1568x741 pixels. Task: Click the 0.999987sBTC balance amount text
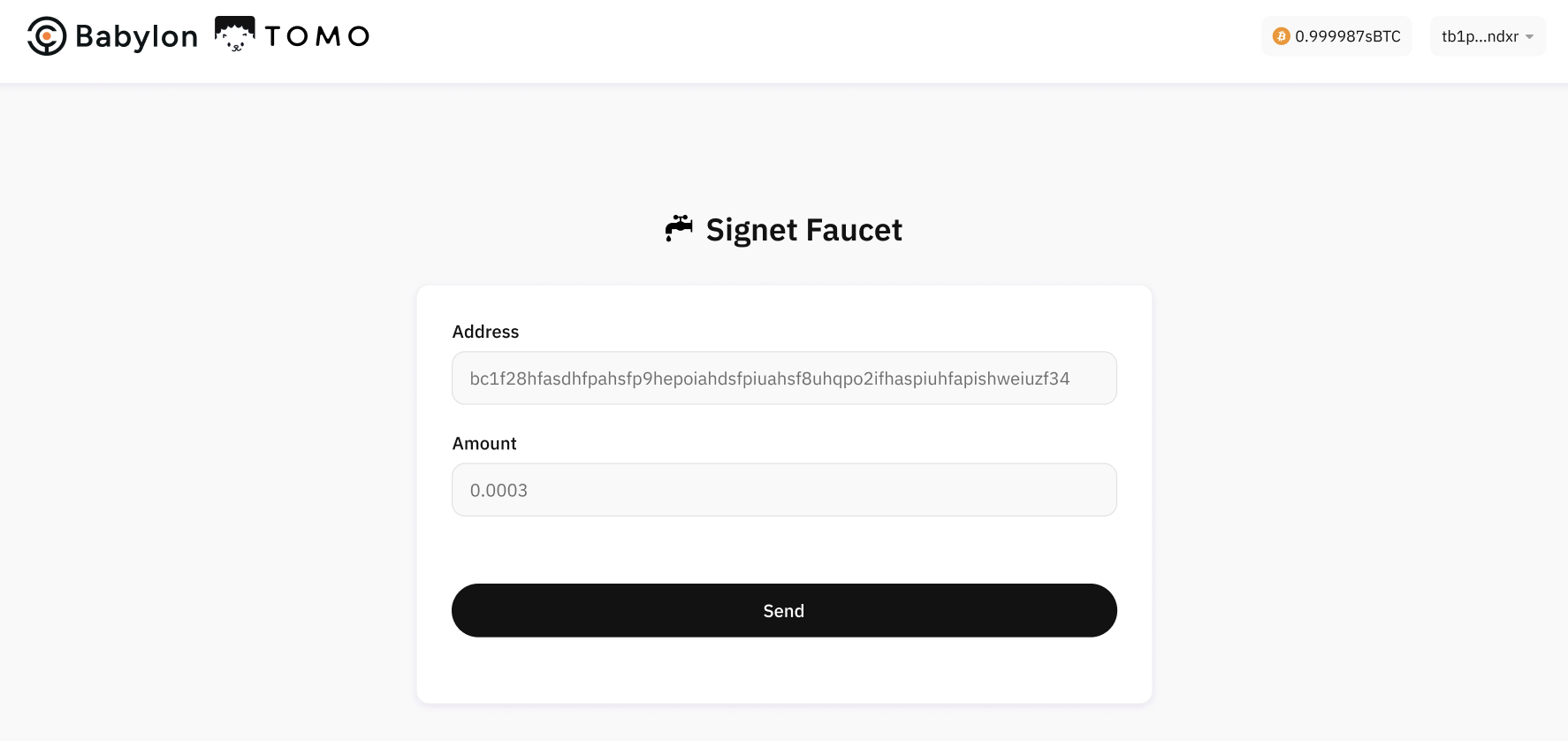pyautogui.click(x=1347, y=36)
